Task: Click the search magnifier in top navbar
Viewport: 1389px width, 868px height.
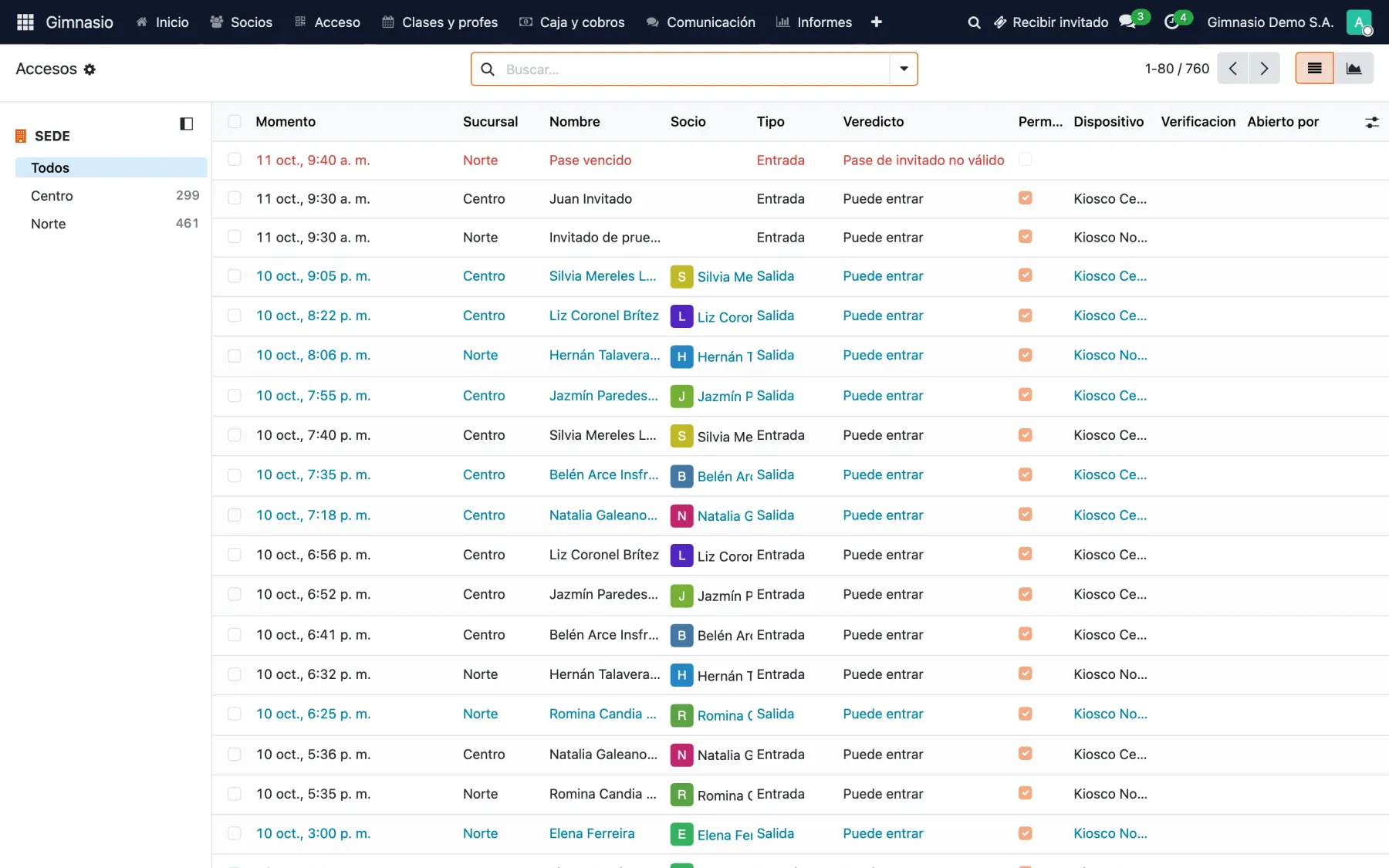Action: point(974,22)
